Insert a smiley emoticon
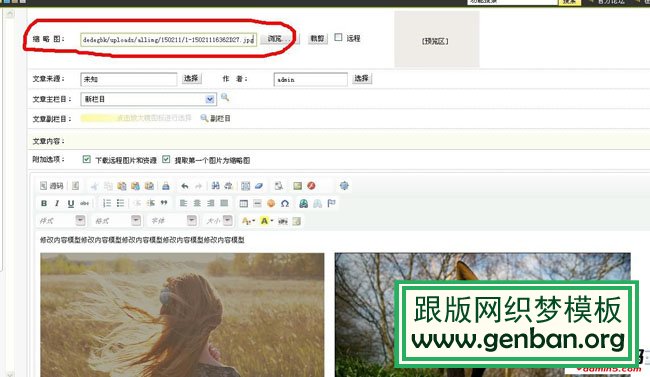Image resolution: width=650 pixels, height=377 pixels. (271, 203)
